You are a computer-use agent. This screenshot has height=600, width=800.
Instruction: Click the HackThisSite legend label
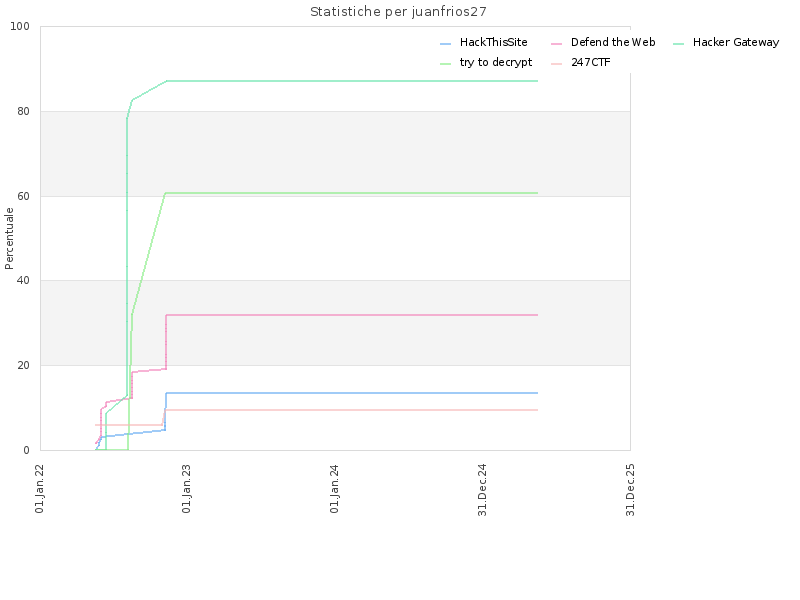point(493,43)
